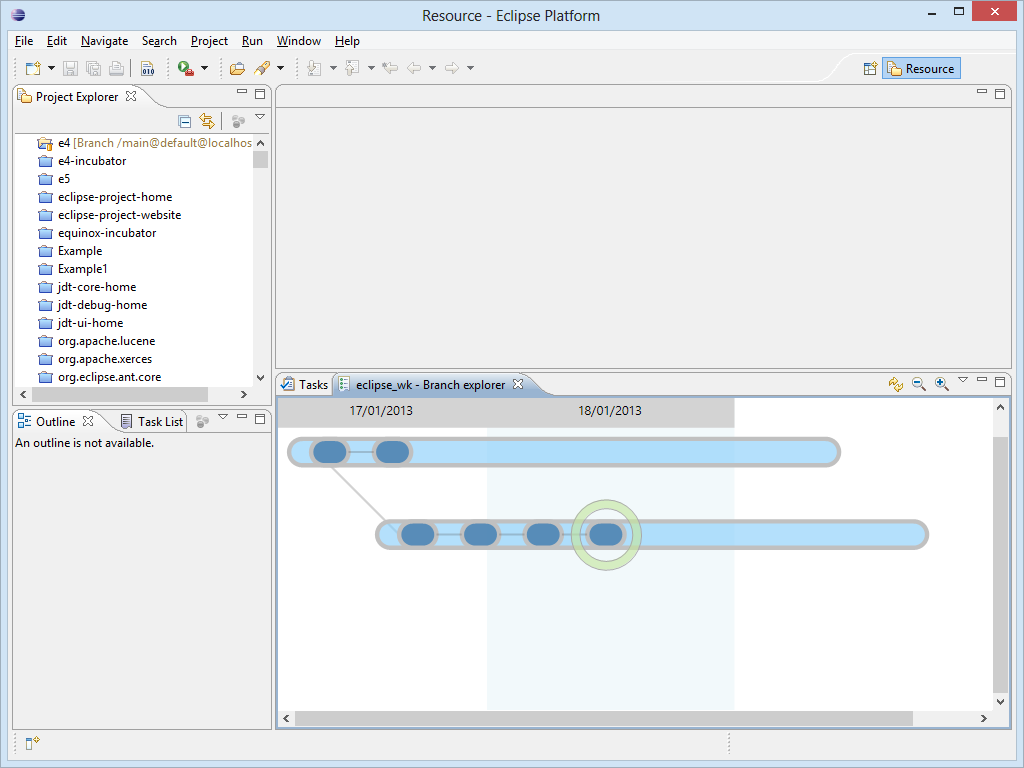Viewport: 1024px width, 768px height.
Task: Select the Example1 project
Action: pyautogui.click(x=72, y=269)
